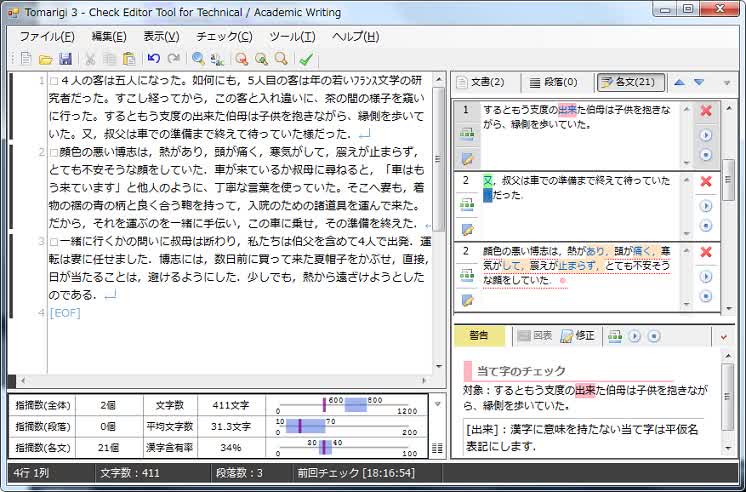Image resolution: width=746 pixels, height=492 pixels.
Task: Click the editor vertical scrollbar thumb
Action: pyautogui.click(x=438, y=159)
